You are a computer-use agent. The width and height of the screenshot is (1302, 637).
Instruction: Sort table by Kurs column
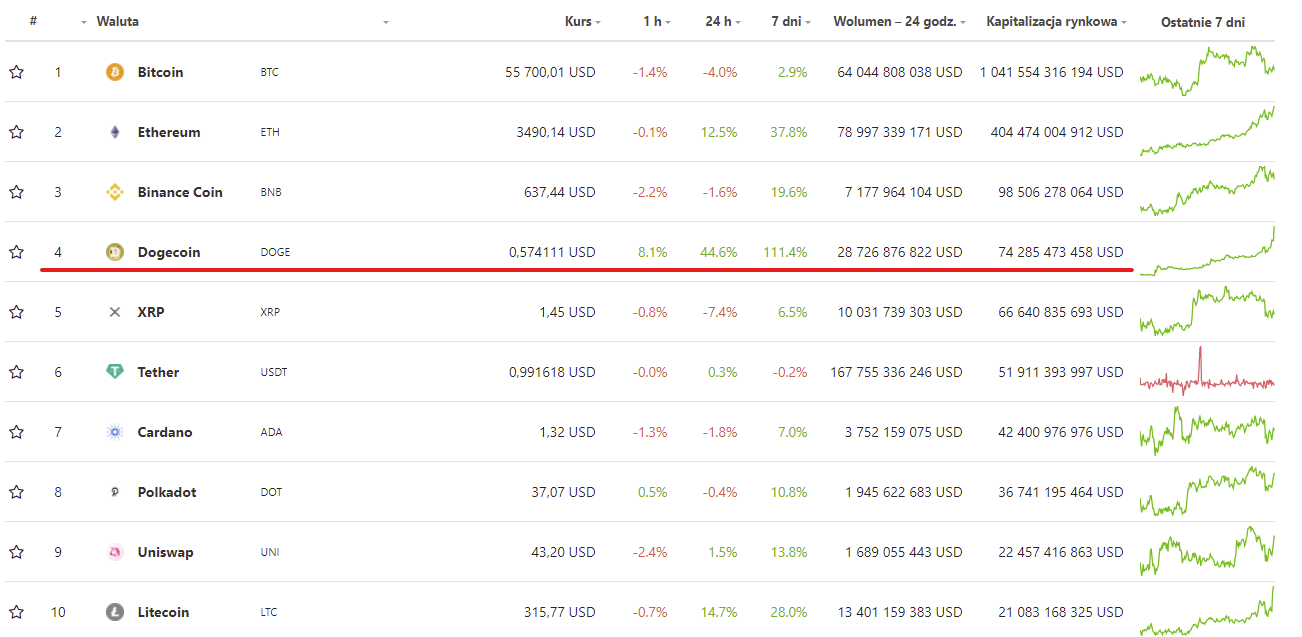583,21
